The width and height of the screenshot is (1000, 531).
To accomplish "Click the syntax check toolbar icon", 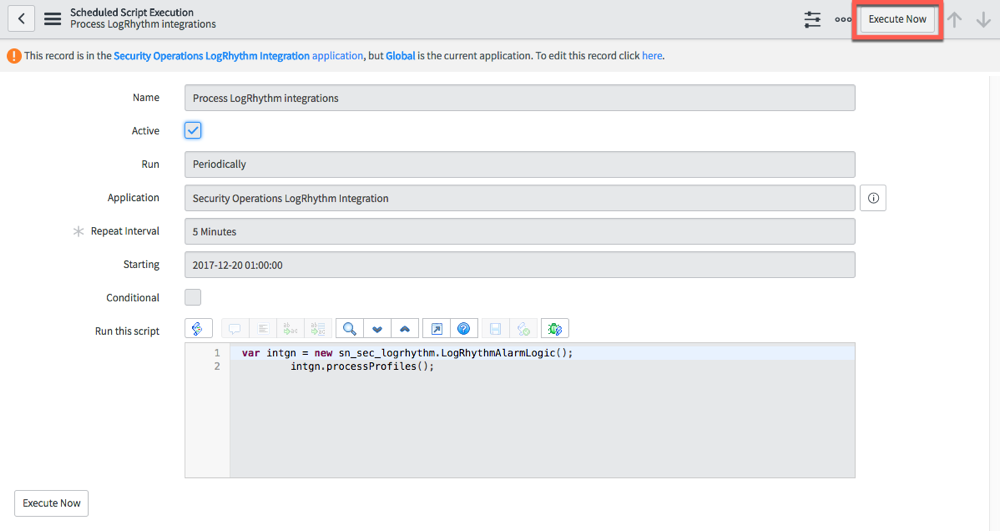I will click(523, 329).
